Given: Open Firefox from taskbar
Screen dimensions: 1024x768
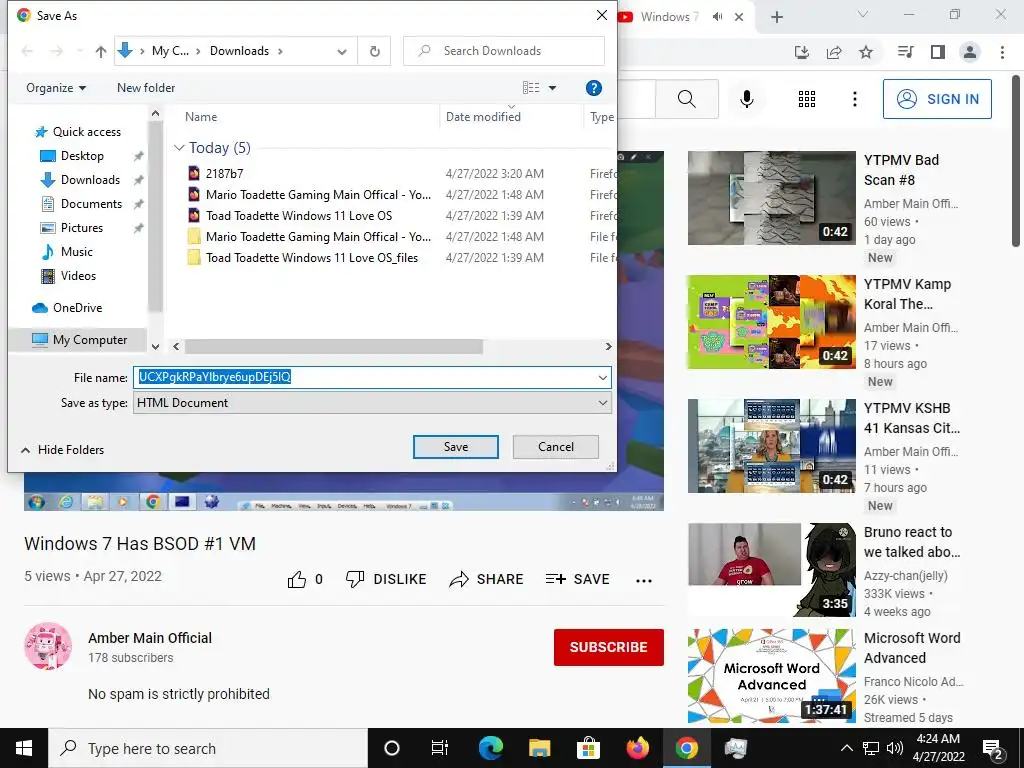Looking at the screenshot, I should 637,748.
